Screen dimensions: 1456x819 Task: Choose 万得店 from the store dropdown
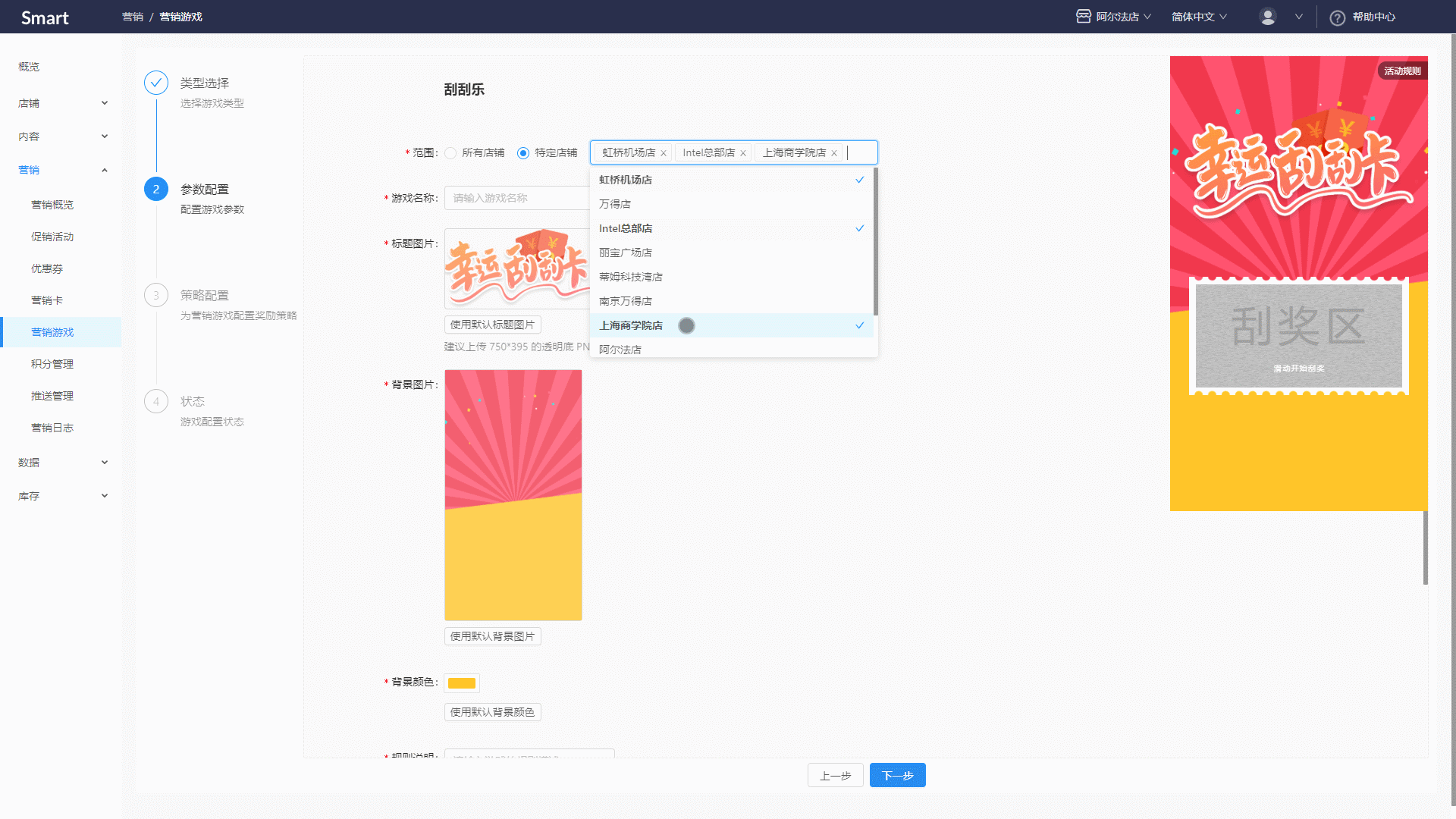click(x=732, y=204)
